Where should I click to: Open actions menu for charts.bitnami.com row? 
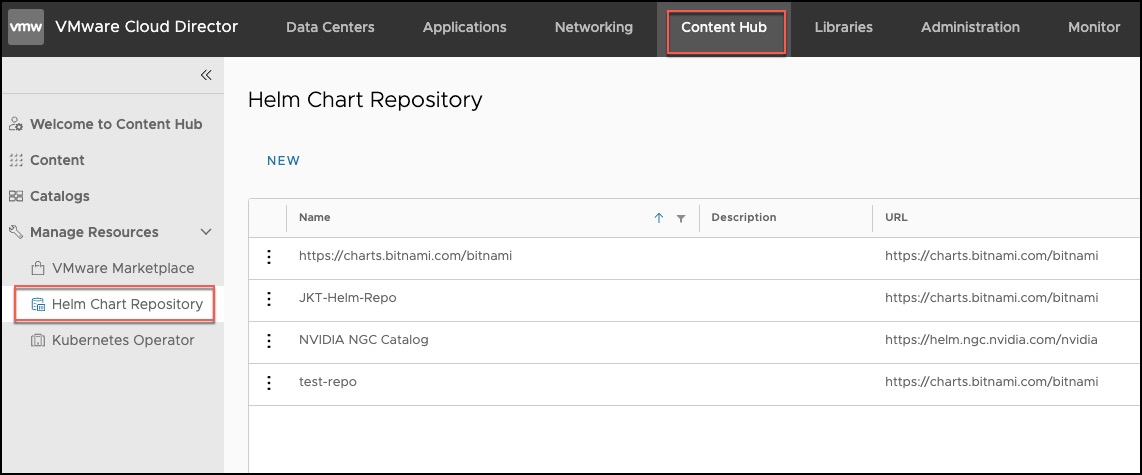[x=268, y=257]
